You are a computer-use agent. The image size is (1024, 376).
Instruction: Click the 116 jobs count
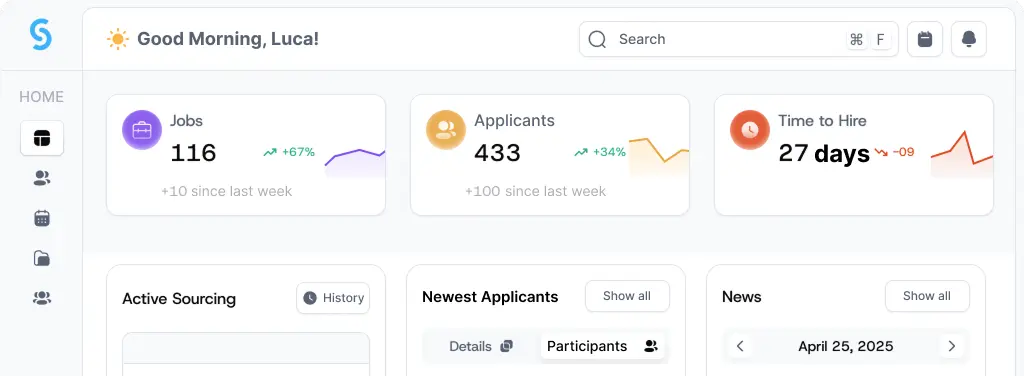tap(193, 153)
